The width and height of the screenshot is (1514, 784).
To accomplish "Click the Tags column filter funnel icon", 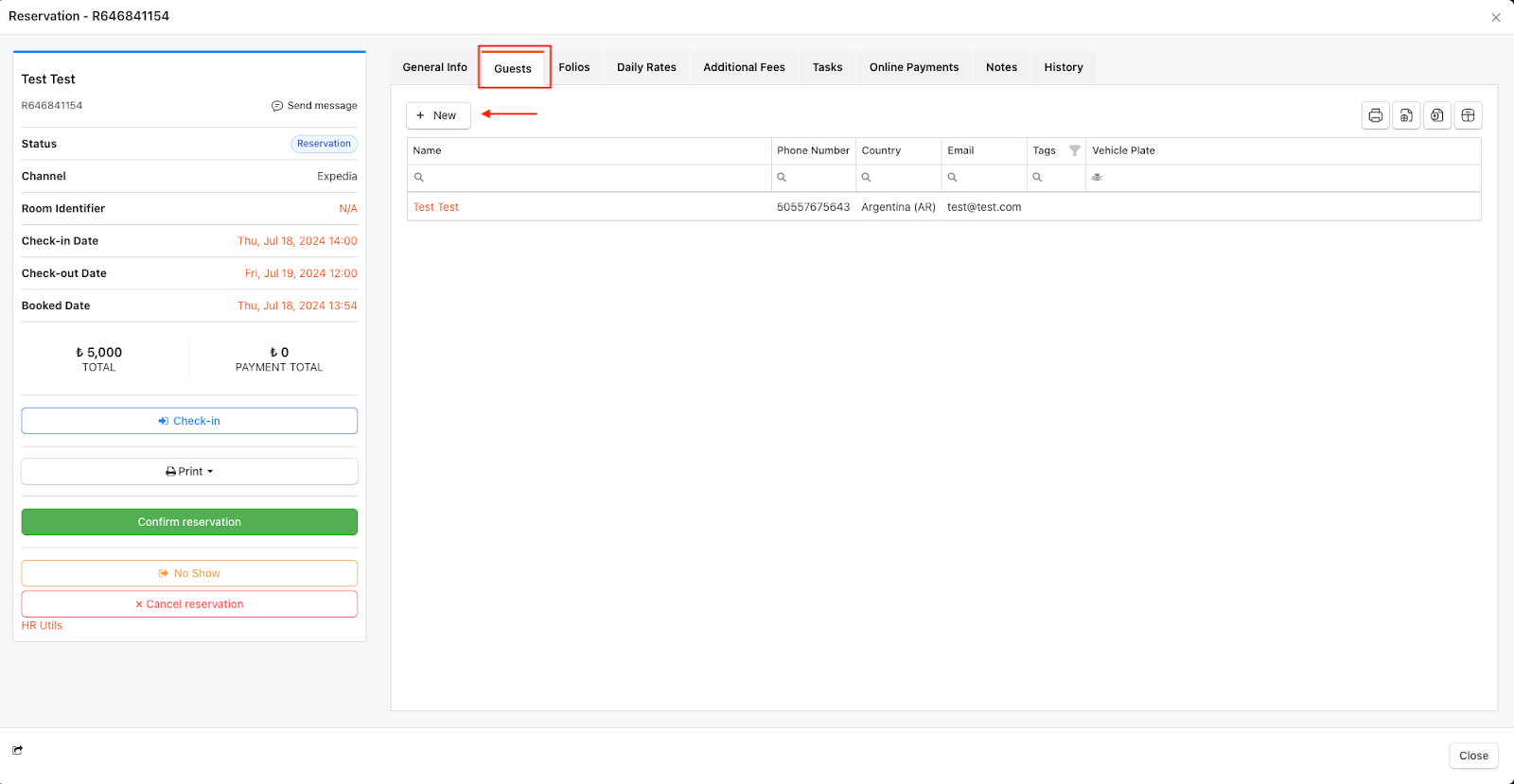I will click(x=1074, y=150).
